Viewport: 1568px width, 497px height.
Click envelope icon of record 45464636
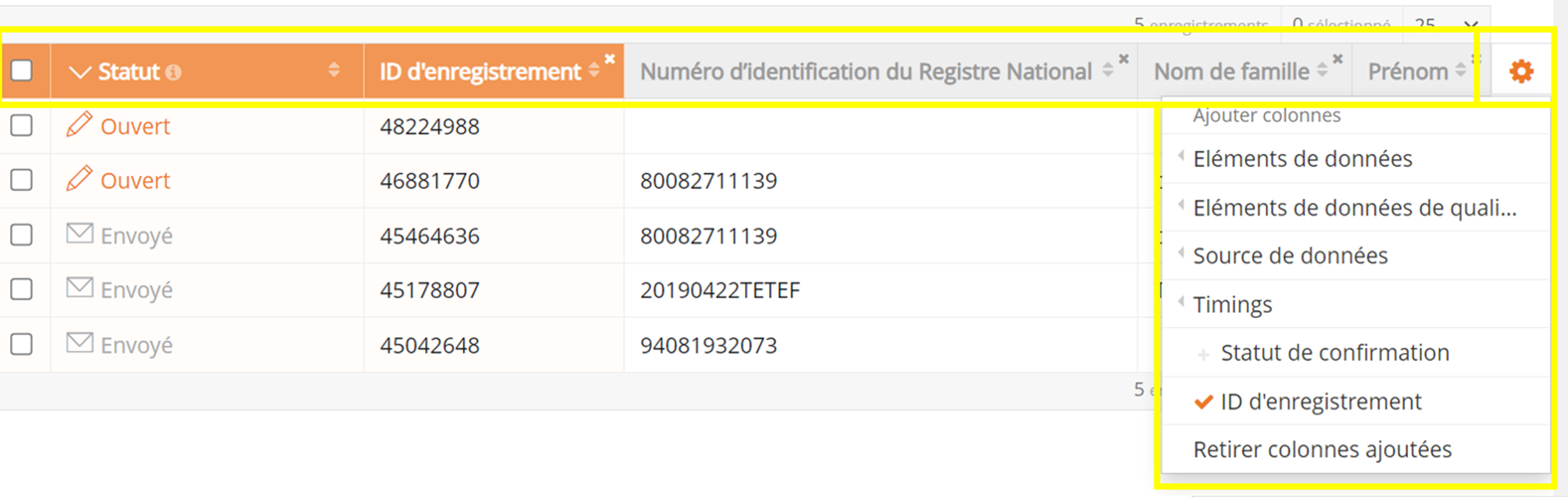click(80, 234)
